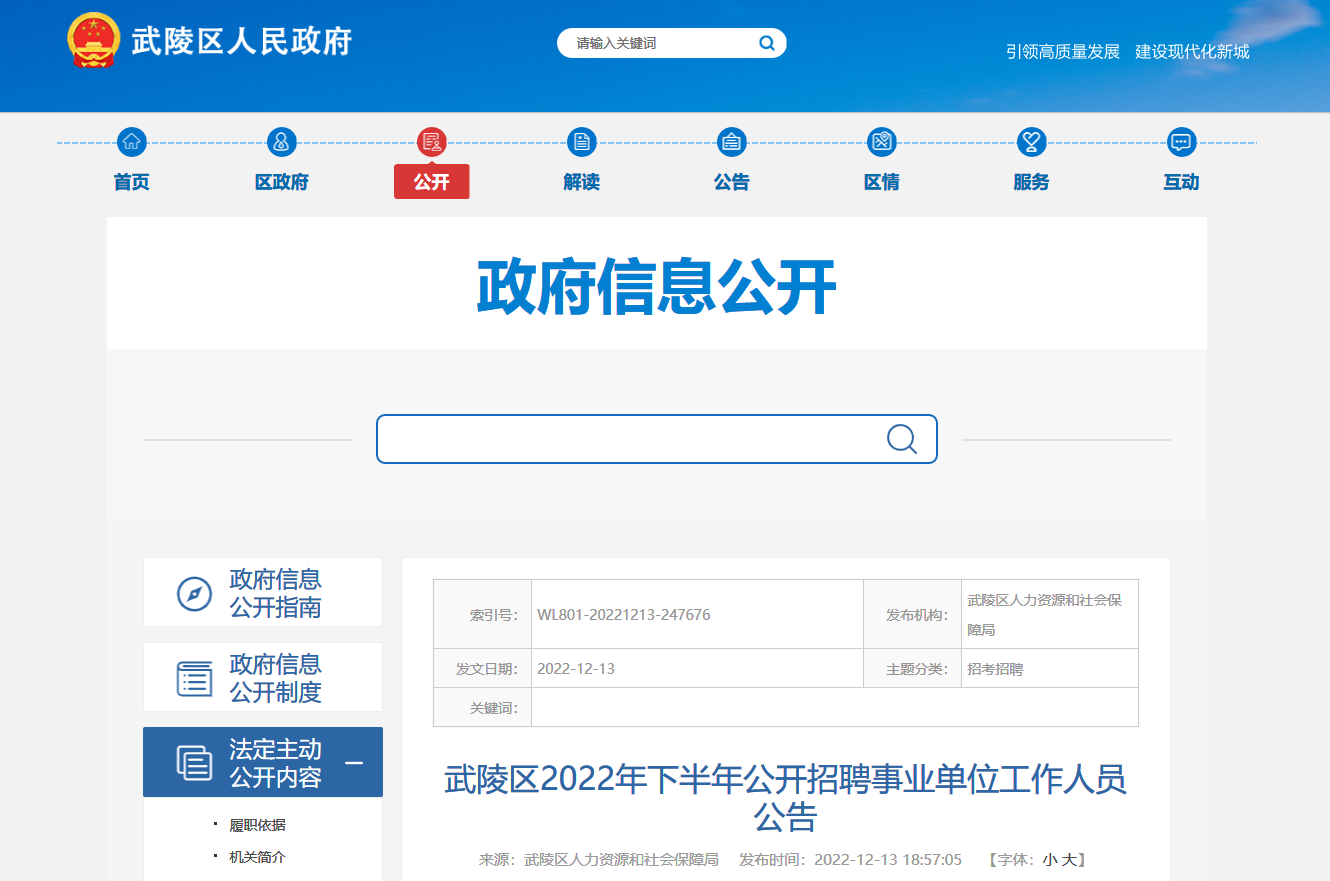Click the 区情 map icon
1330x881 pixels.
tap(881, 142)
